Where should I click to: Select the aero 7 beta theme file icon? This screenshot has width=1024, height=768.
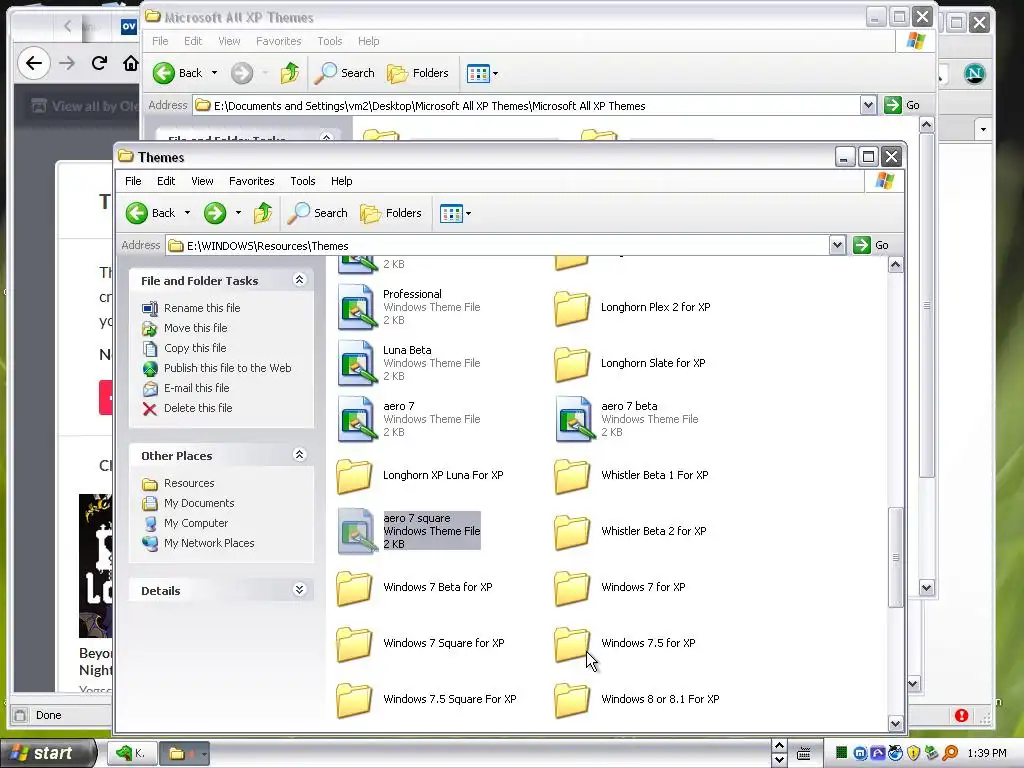tap(575, 419)
